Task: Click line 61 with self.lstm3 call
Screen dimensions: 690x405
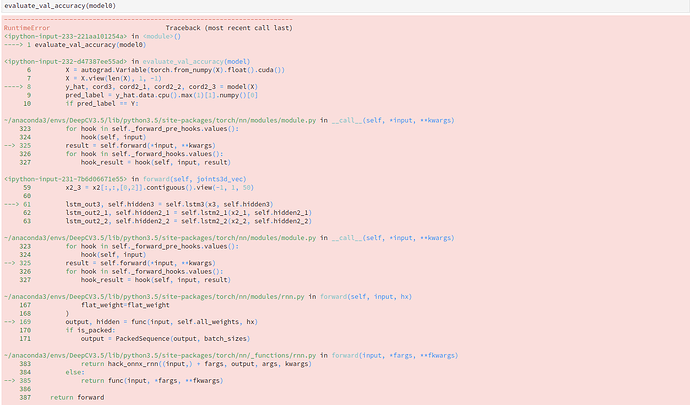Action: pos(148,204)
